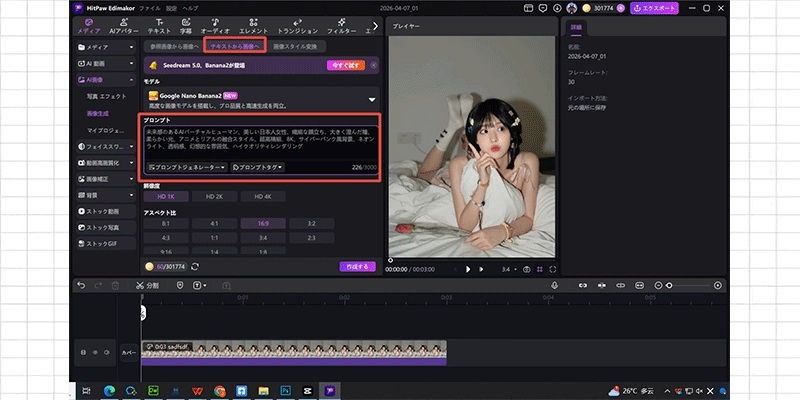Adjust the timeline zoom slider
Viewport: 800px width, 400px height.
click(x=669, y=286)
